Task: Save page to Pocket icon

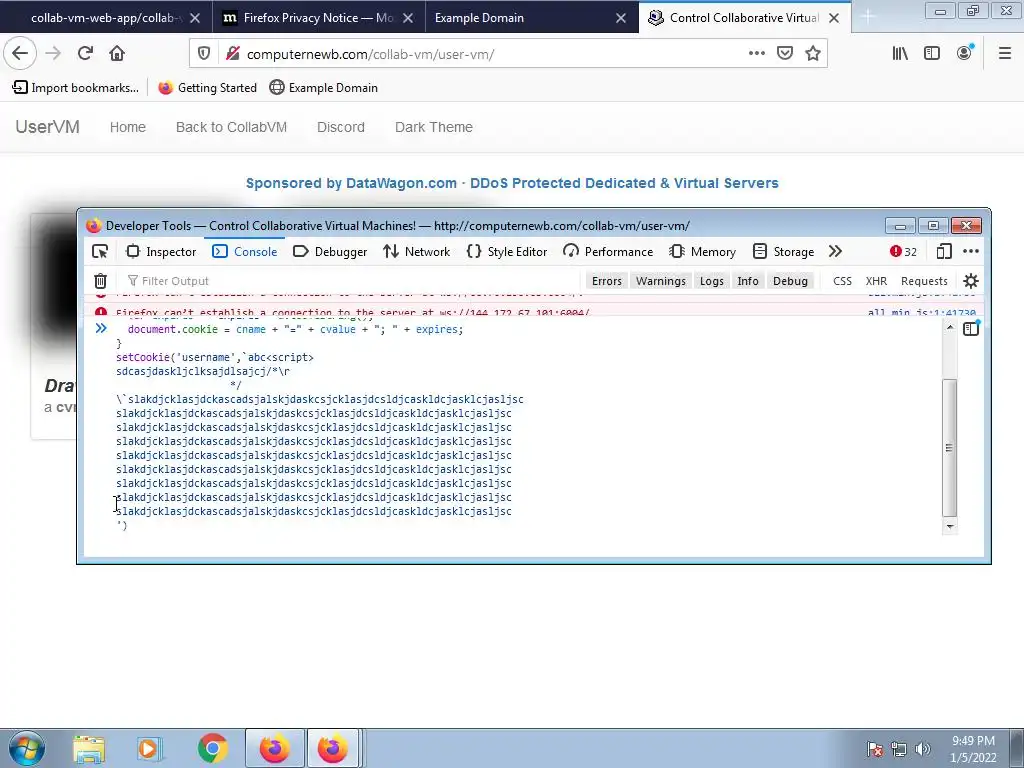Action: (785, 54)
